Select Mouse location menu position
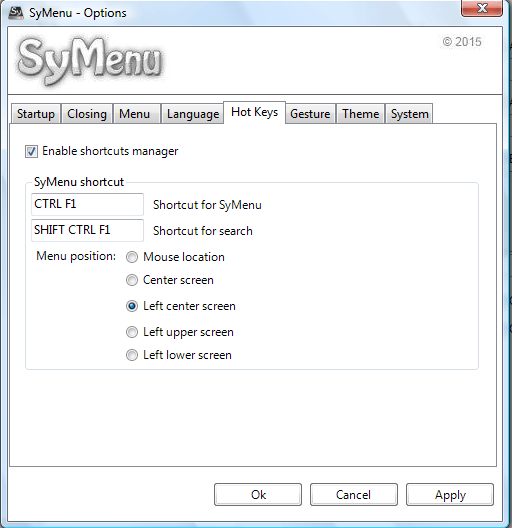Image resolution: width=512 pixels, height=528 pixels. pyautogui.click(x=132, y=257)
